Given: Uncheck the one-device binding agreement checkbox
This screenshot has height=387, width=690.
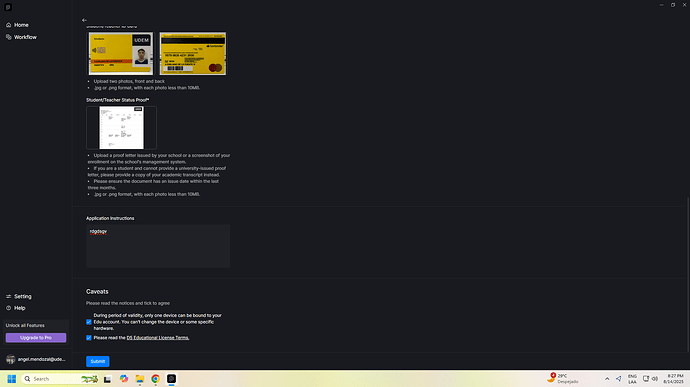Looking at the screenshot, I should coord(89,322).
